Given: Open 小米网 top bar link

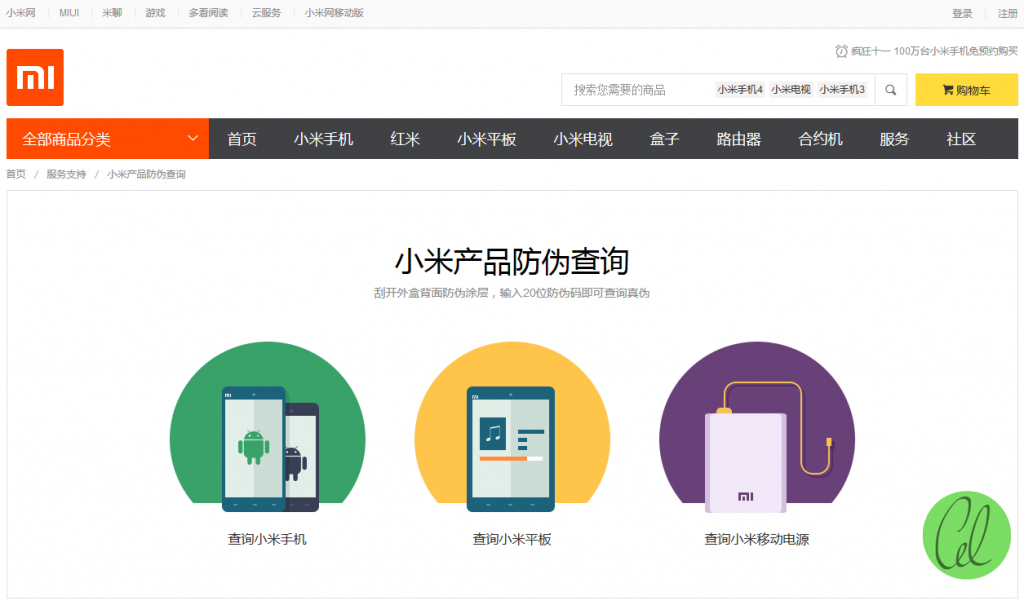Looking at the screenshot, I should click(x=21, y=13).
